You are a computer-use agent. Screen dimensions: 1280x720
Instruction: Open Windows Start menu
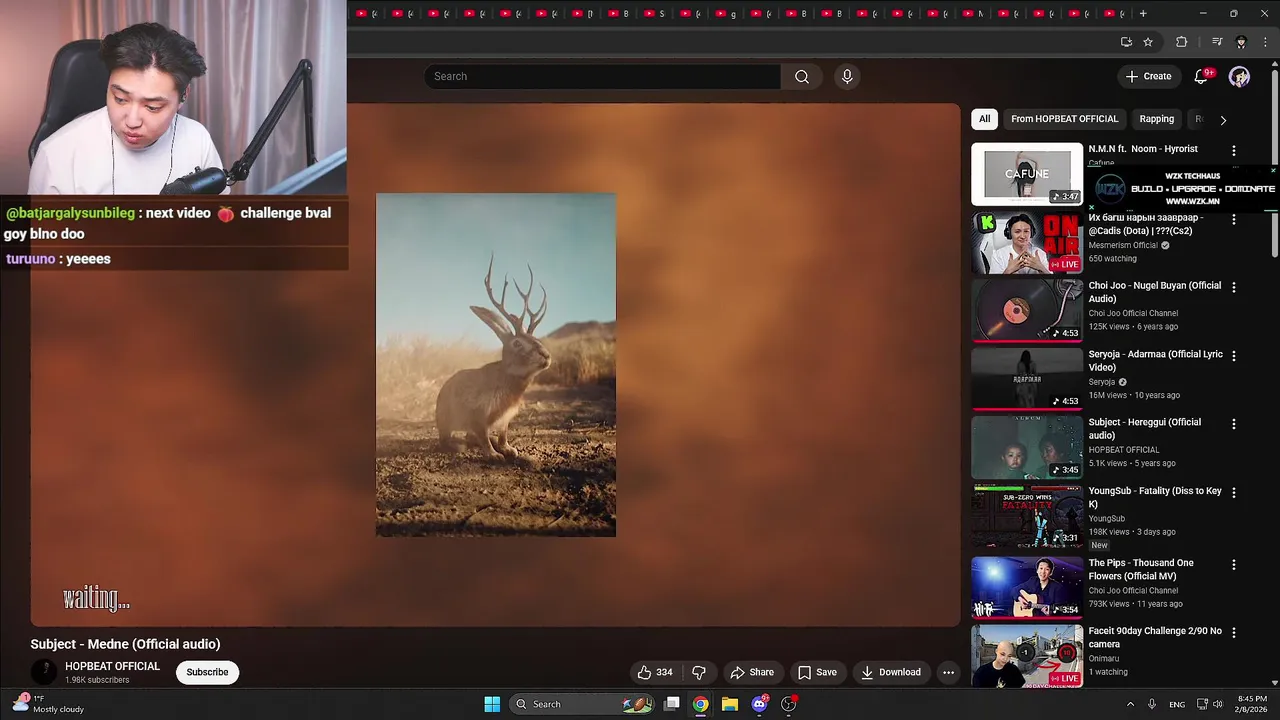pos(492,704)
